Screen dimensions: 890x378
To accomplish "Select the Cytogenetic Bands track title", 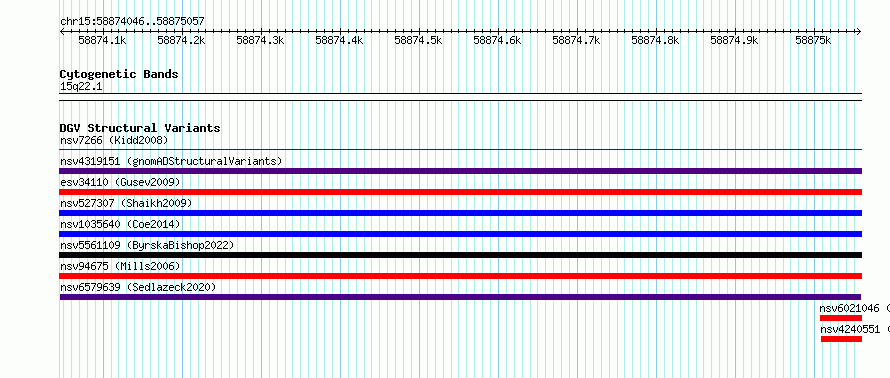I will coord(119,74).
